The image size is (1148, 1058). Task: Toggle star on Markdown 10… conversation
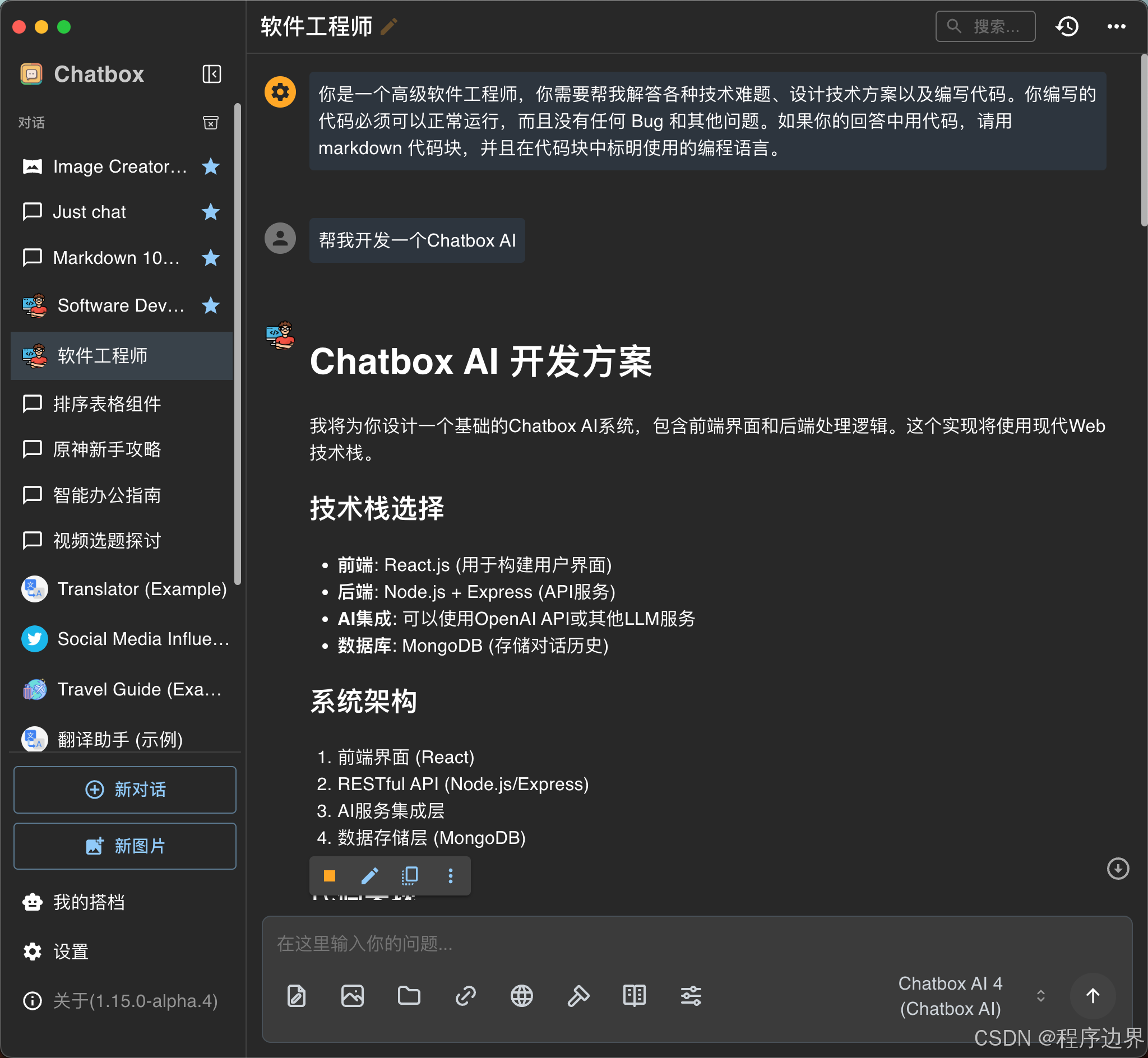pos(211,258)
